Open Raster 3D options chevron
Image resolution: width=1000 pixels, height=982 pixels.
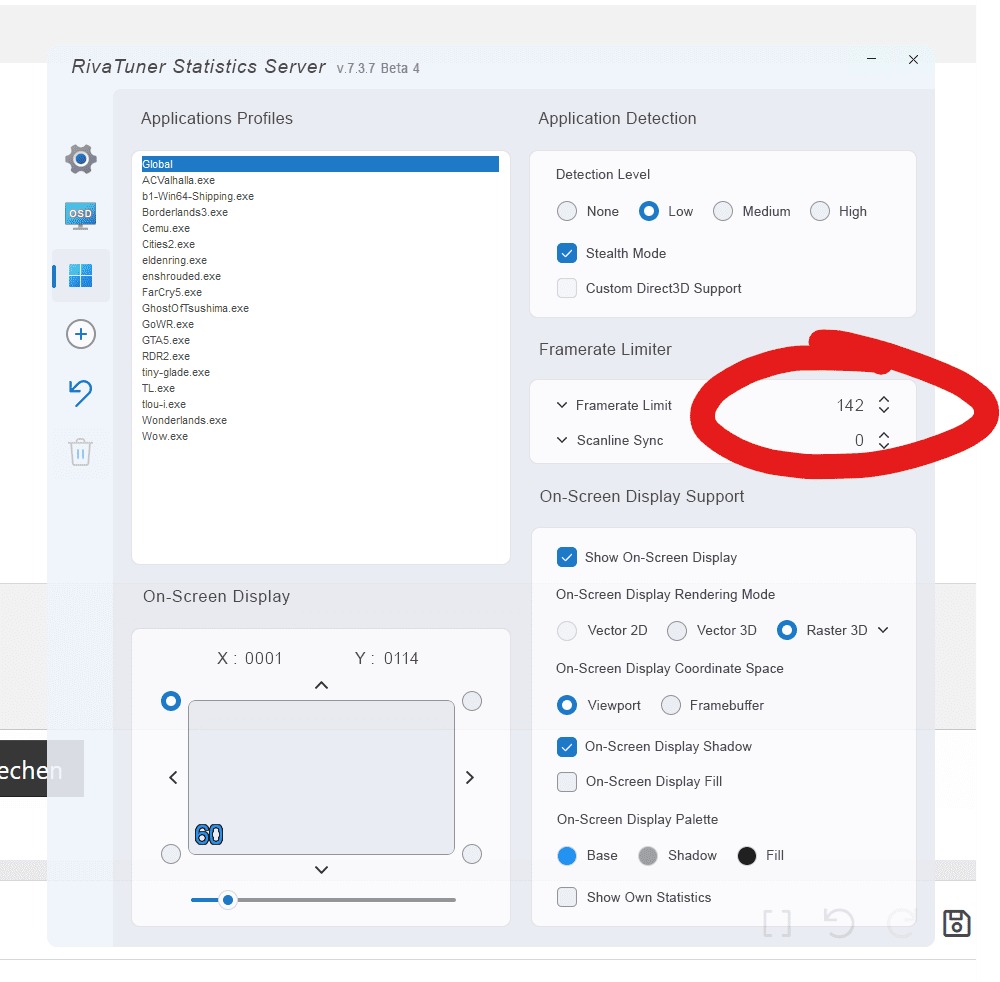click(x=883, y=630)
